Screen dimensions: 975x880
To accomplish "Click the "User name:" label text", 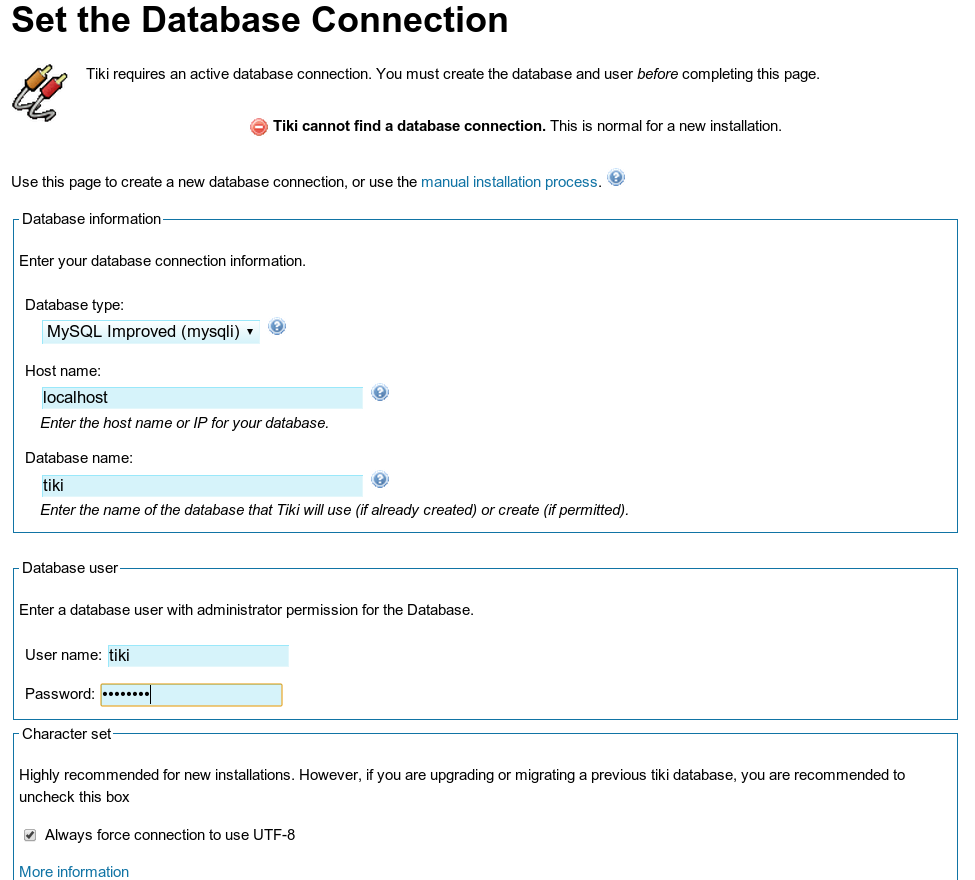I will pyautogui.click(x=63, y=656).
